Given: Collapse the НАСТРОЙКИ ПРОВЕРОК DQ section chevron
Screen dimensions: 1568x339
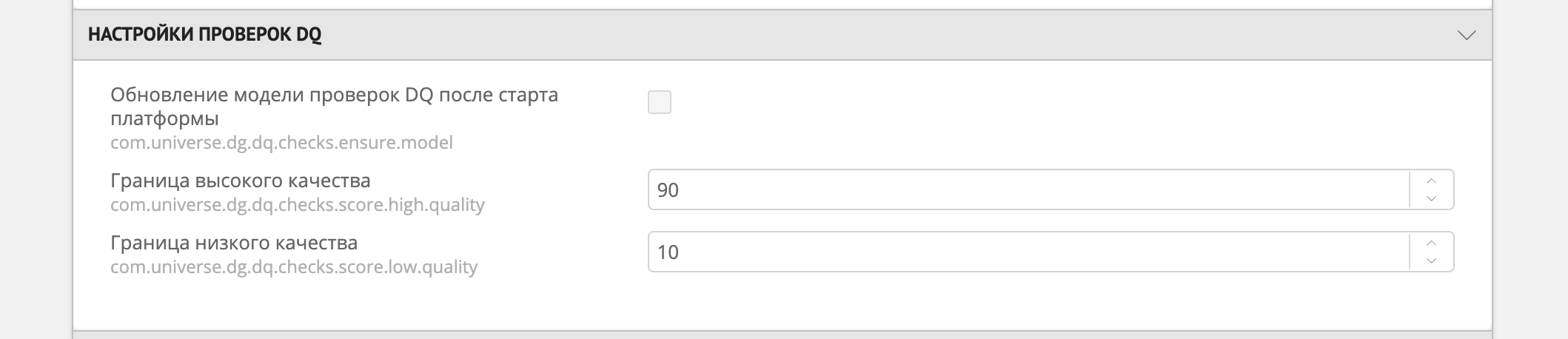Looking at the screenshot, I should tap(1466, 35).
